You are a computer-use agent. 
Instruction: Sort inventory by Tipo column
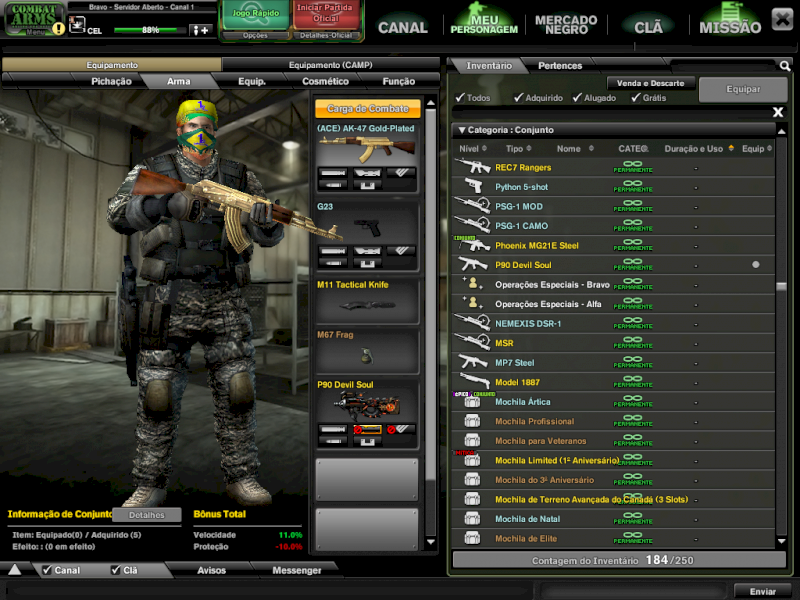point(518,148)
